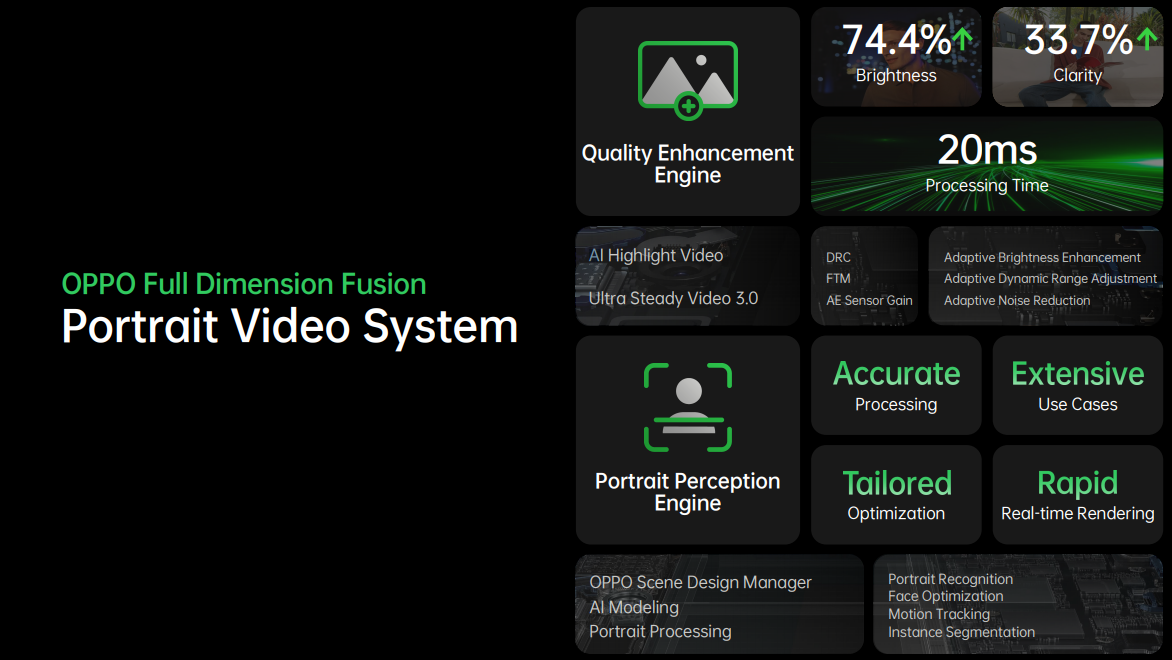
Task: Click the Quality Enhancement Engine image icon
Action: pos(688,80)
